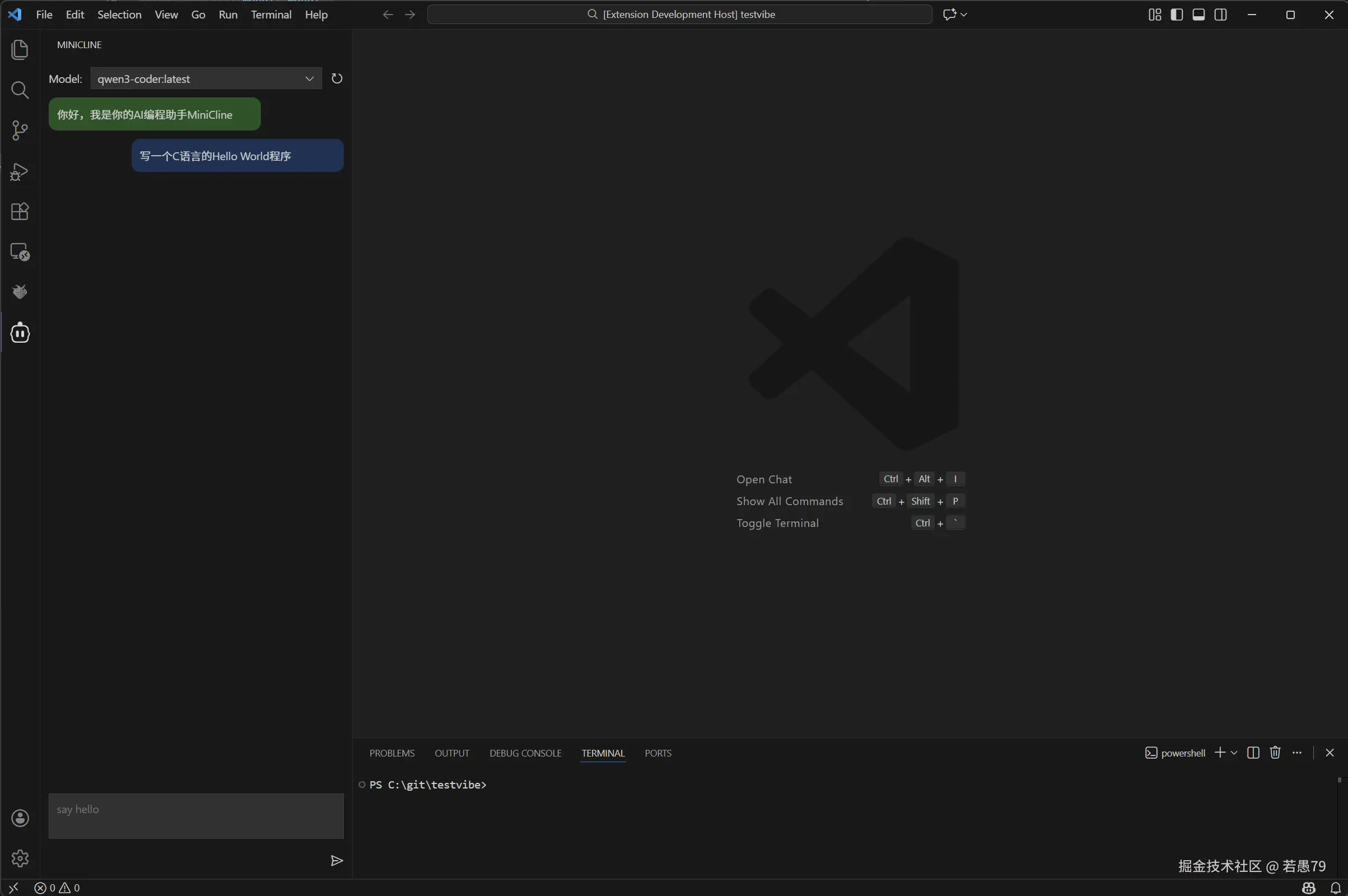1348x896 pixels.
Task: Refresh the model list
Action: pos(337,78)
